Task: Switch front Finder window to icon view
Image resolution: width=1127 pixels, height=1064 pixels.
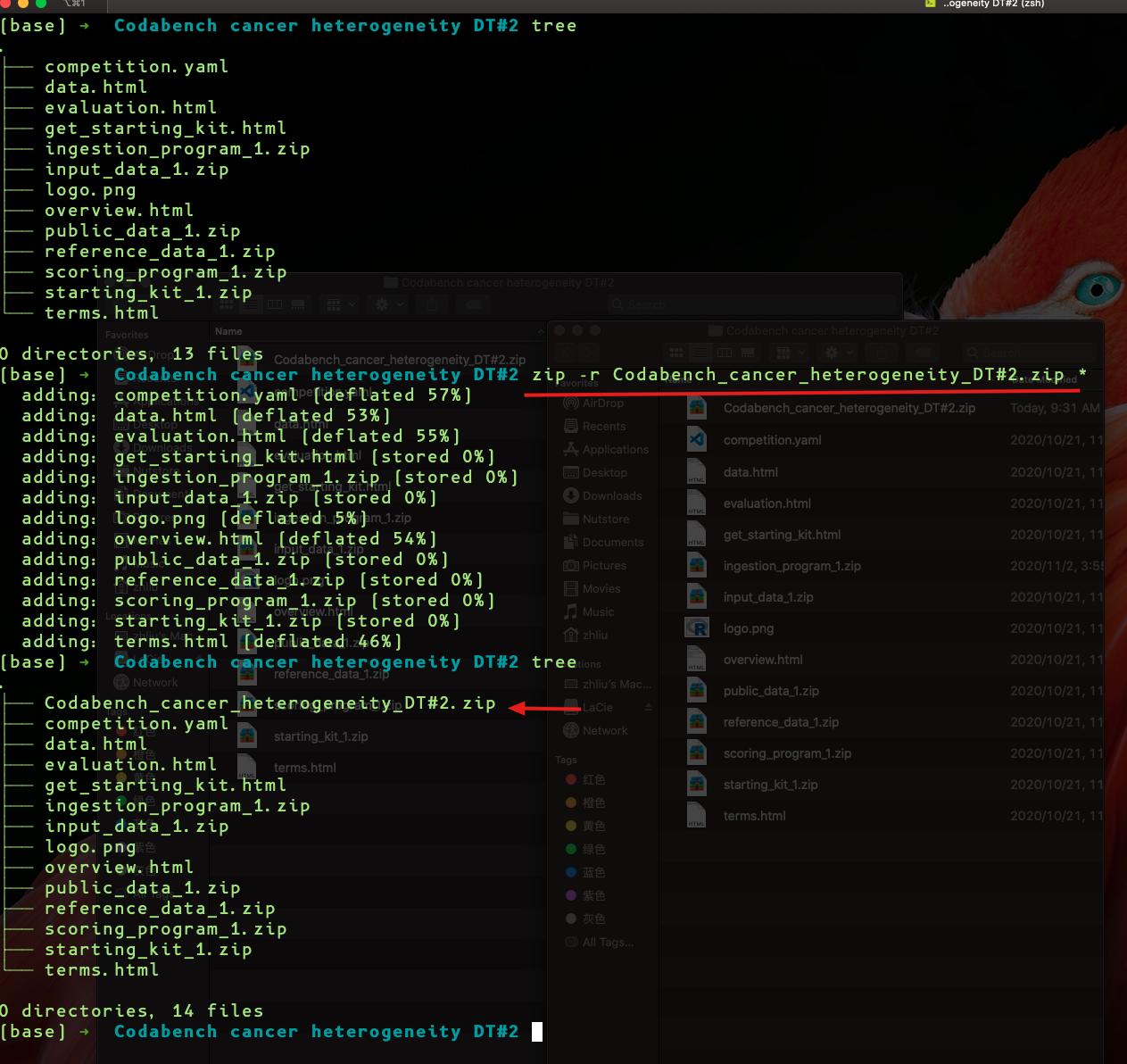Action: click(676, 353)
